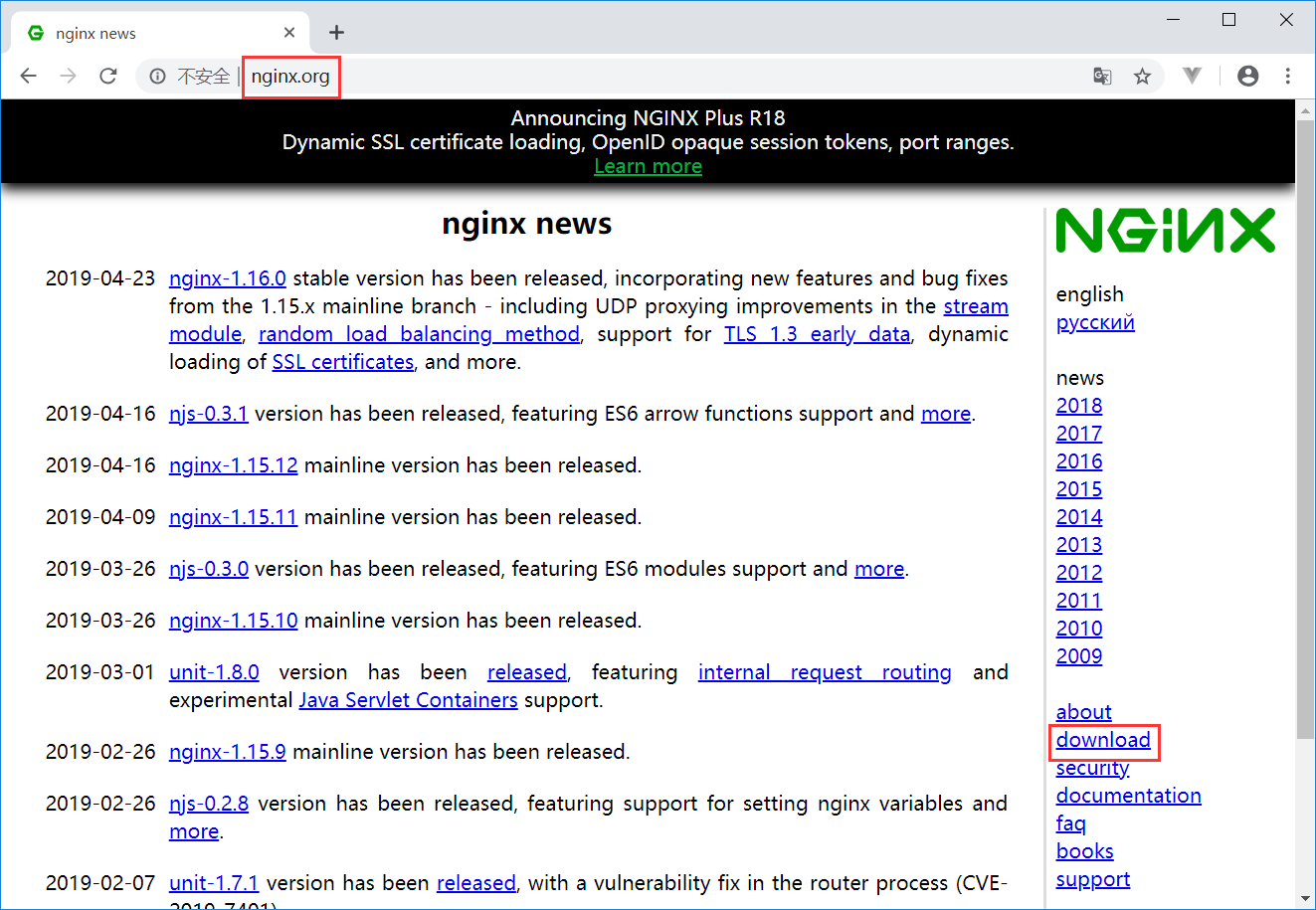
Task: Open njs-0.3.1 release link
Action: click(209, 414)
